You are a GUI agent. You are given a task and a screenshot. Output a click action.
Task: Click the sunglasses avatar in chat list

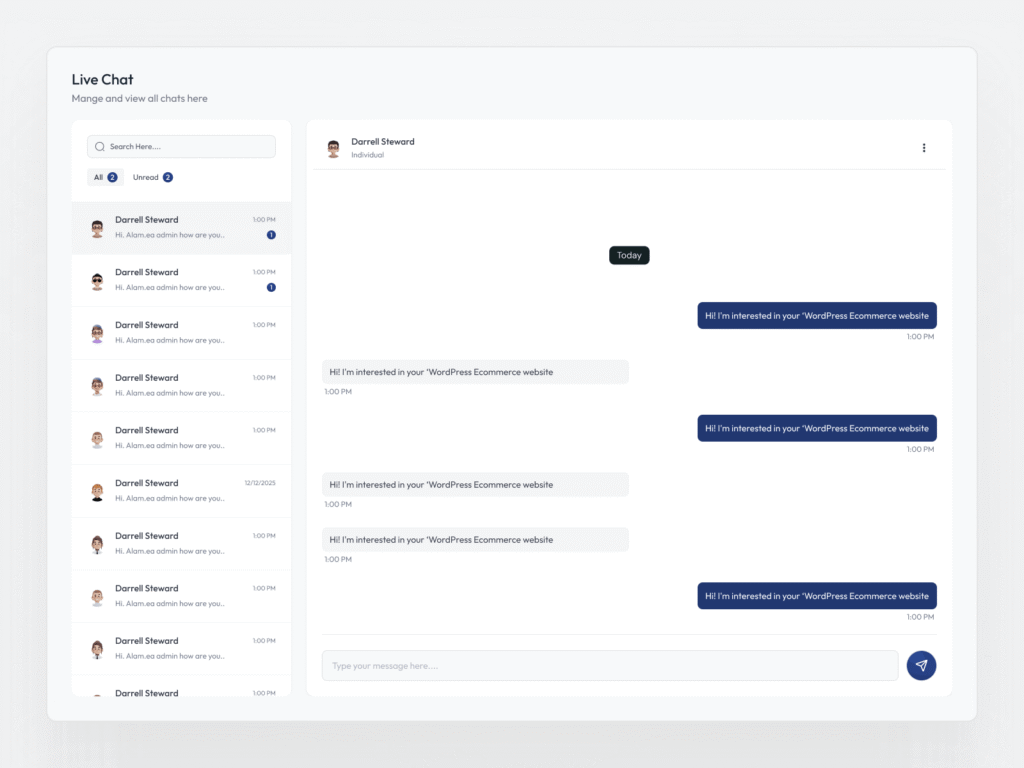pos(97,281)
